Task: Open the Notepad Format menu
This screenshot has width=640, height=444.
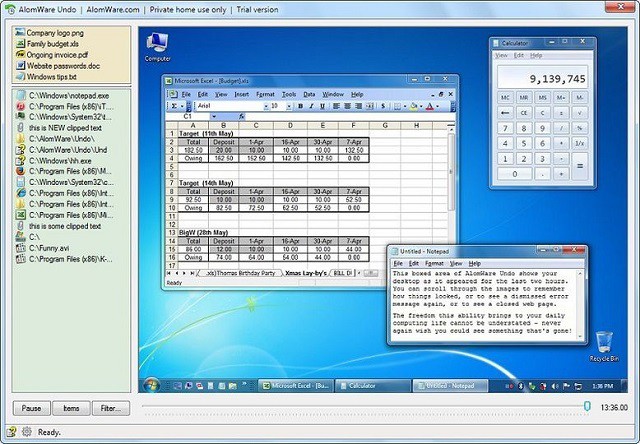Action: 434,264
